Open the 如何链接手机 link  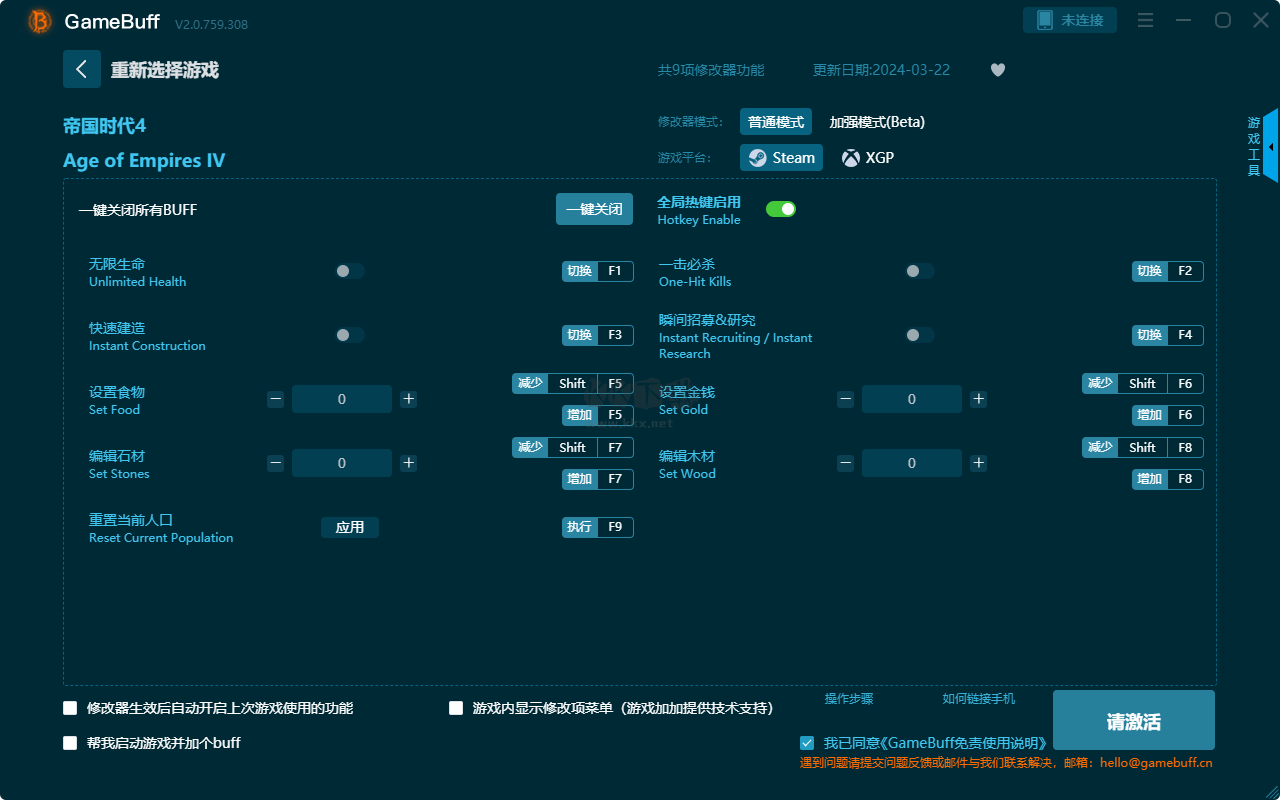[978, 699]
